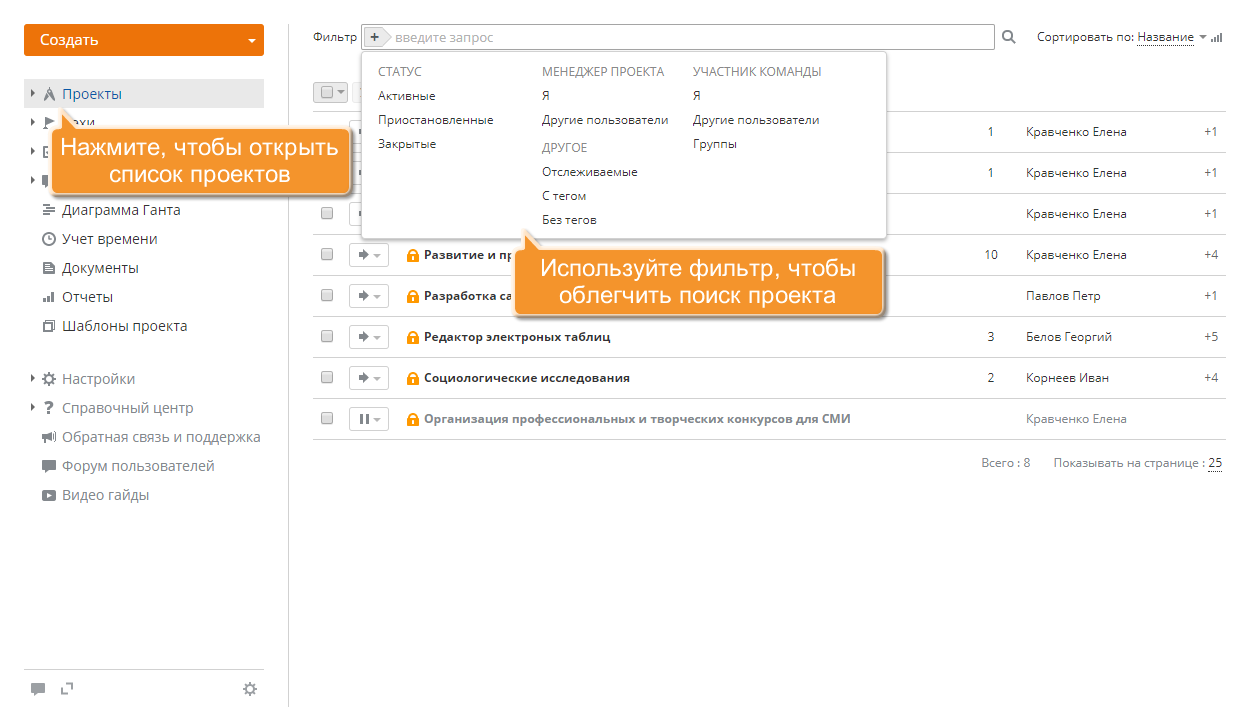Click the lock icon of Социологические исследования

click(x=413, y=378)
